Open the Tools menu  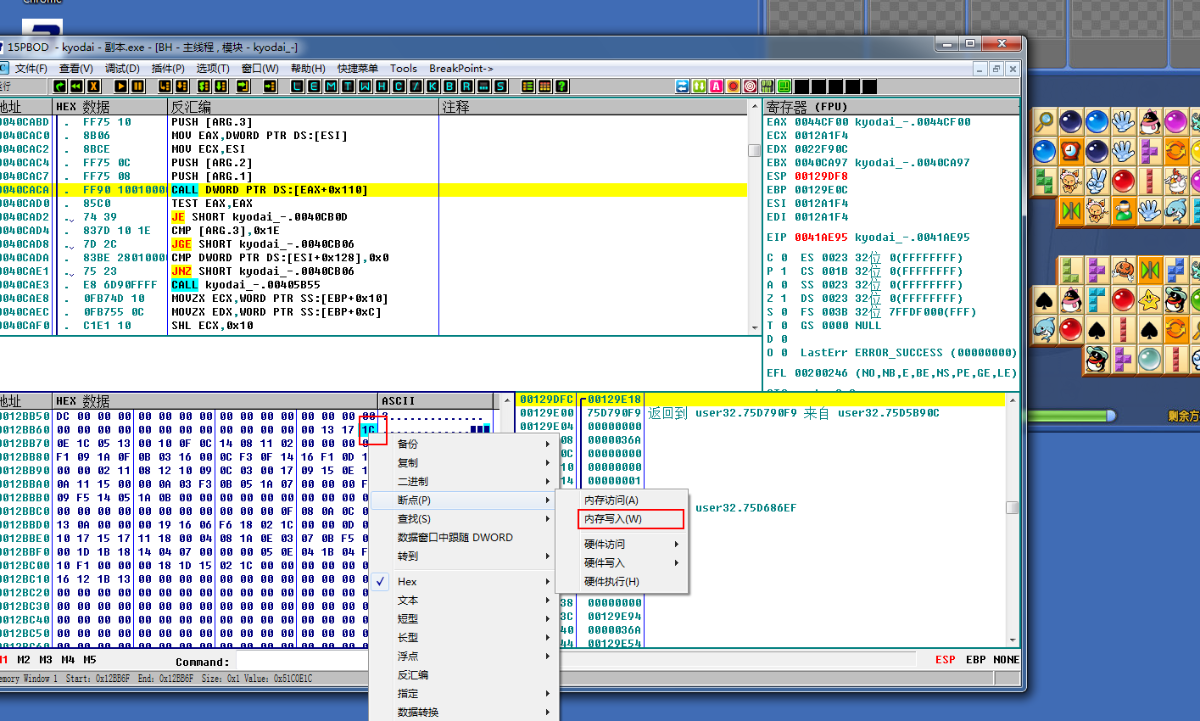pos(404,68)
